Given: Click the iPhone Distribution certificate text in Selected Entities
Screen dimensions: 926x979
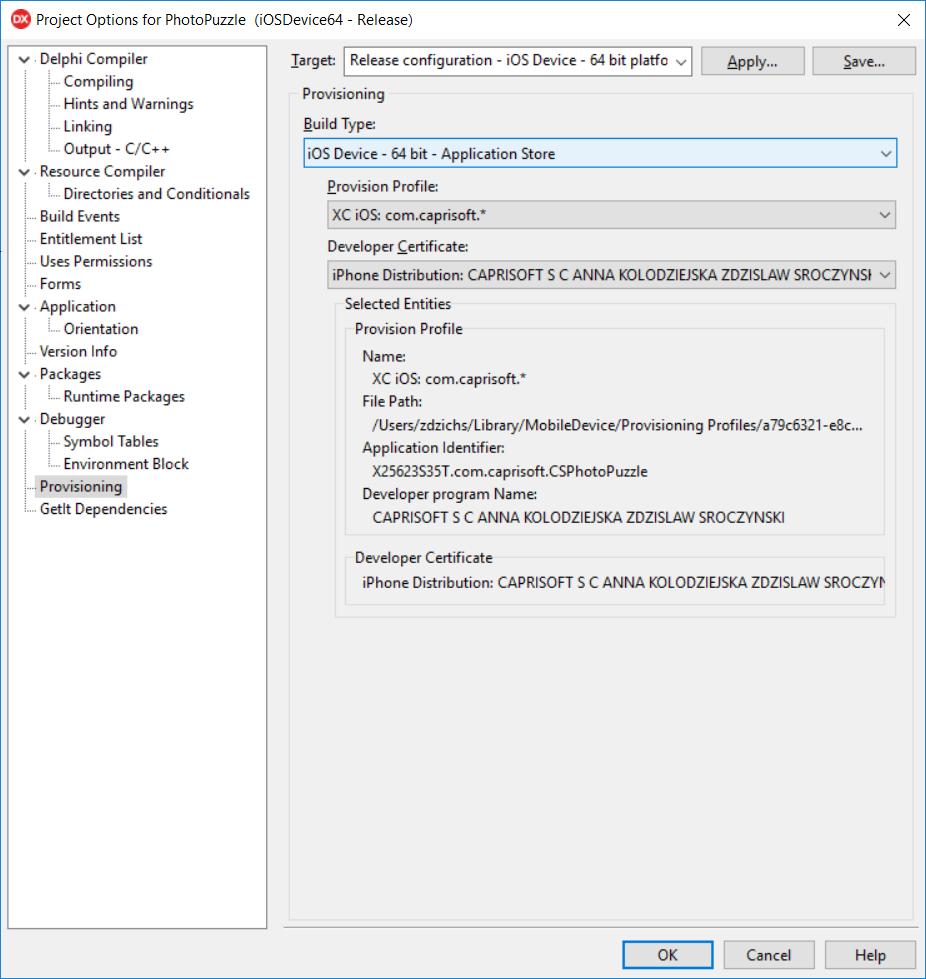Looking at the screenshot, I should (x=623, y=583).
